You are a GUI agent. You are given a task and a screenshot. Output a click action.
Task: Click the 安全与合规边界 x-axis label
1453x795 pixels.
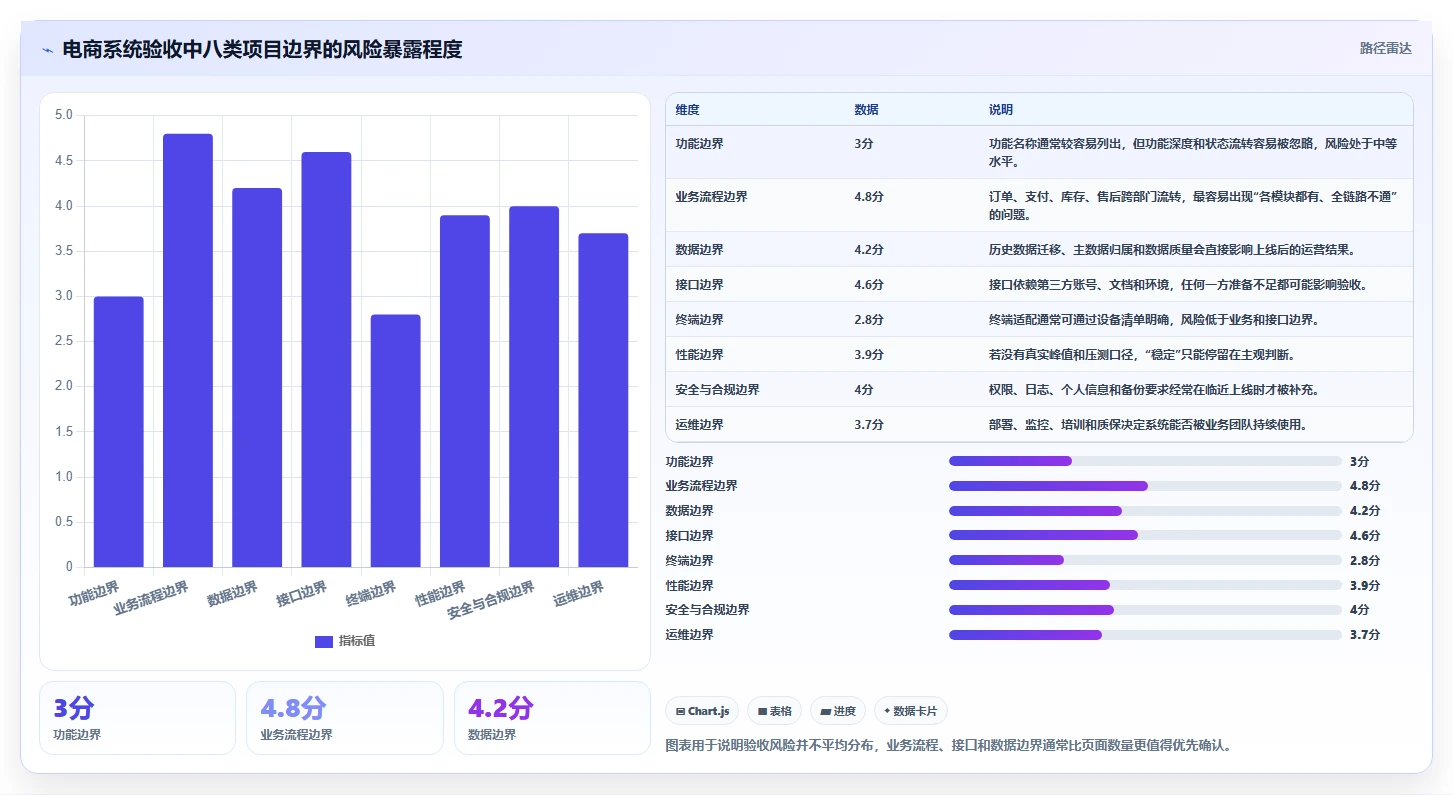coord(491,600)
